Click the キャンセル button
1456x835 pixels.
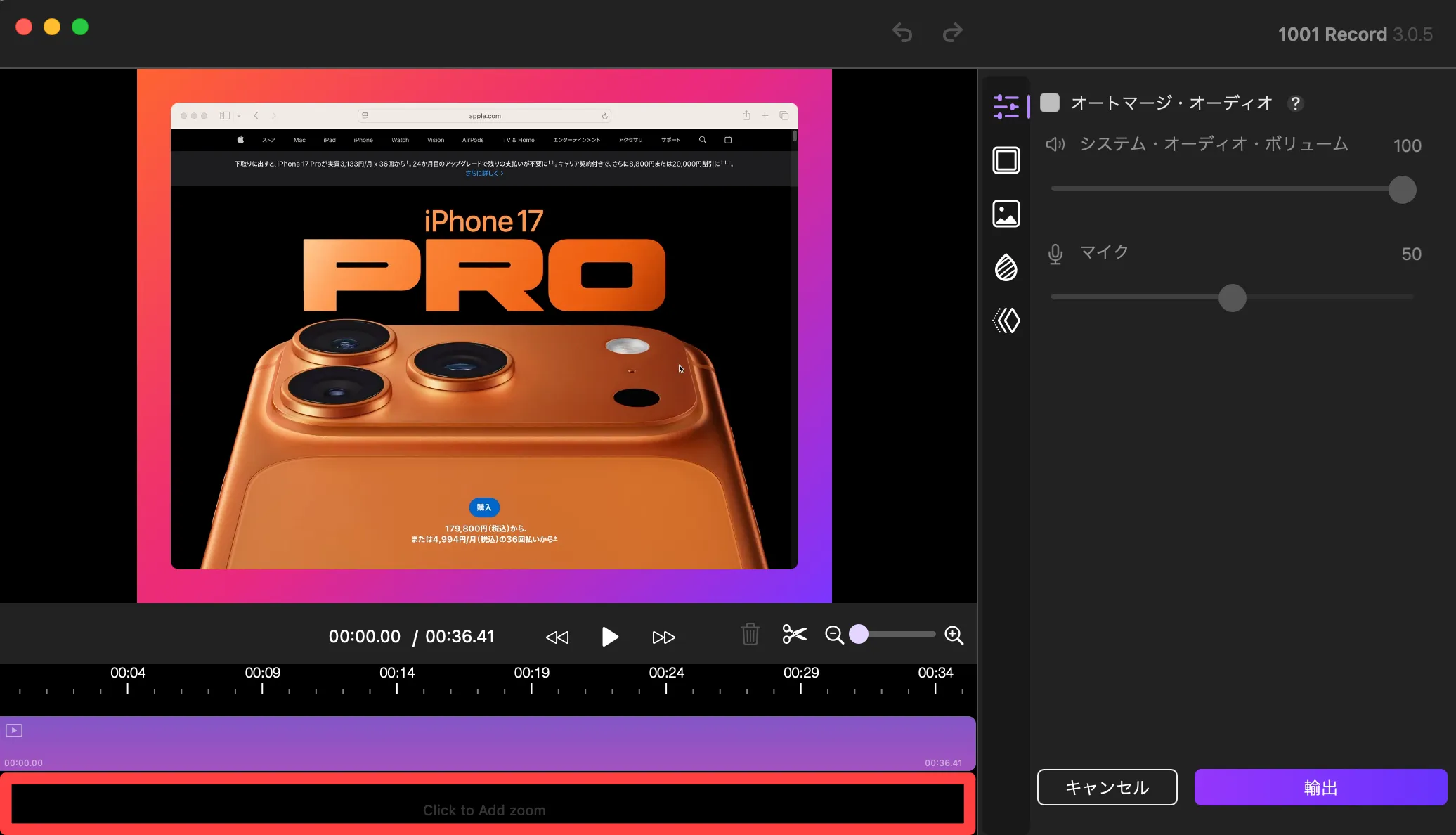(x=1107, y=787)
